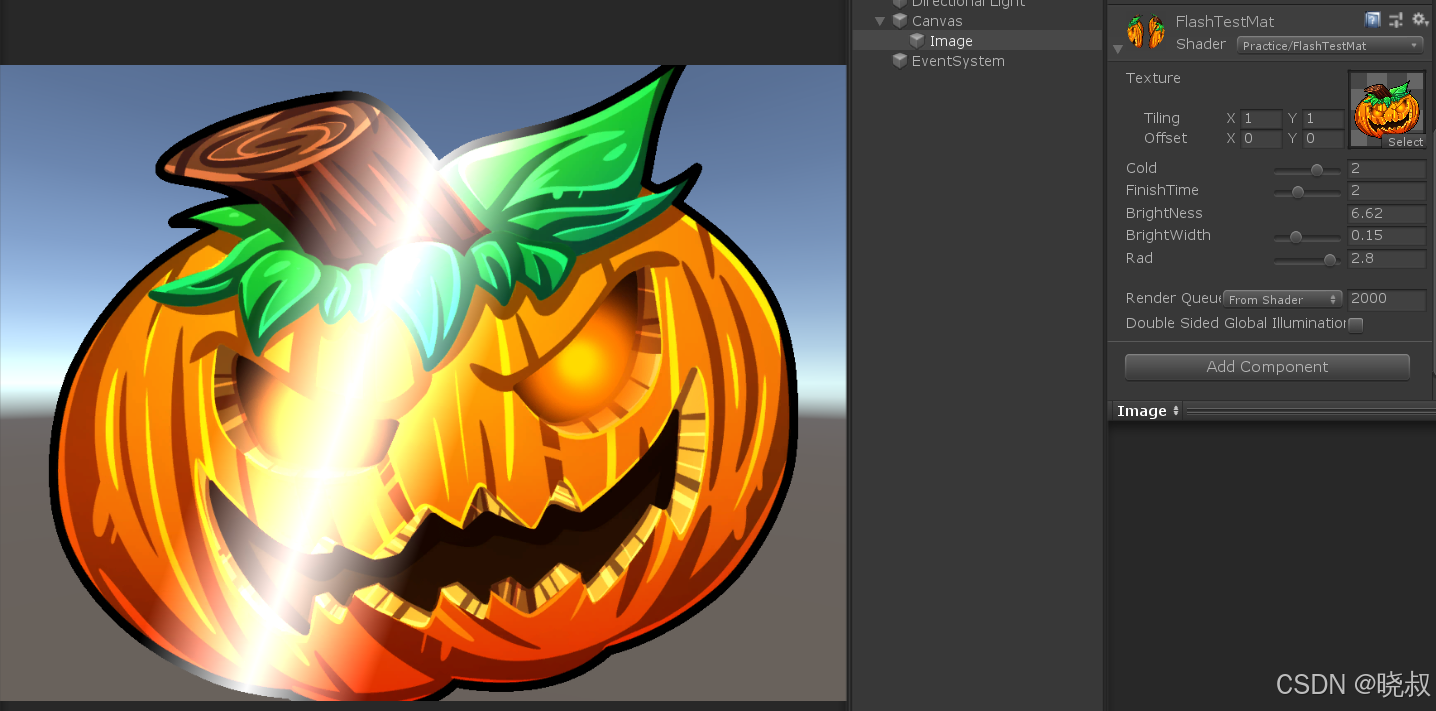1436x711 pixels.
Task: Click the EventSystem cube icon
Action: pos(900,61)
